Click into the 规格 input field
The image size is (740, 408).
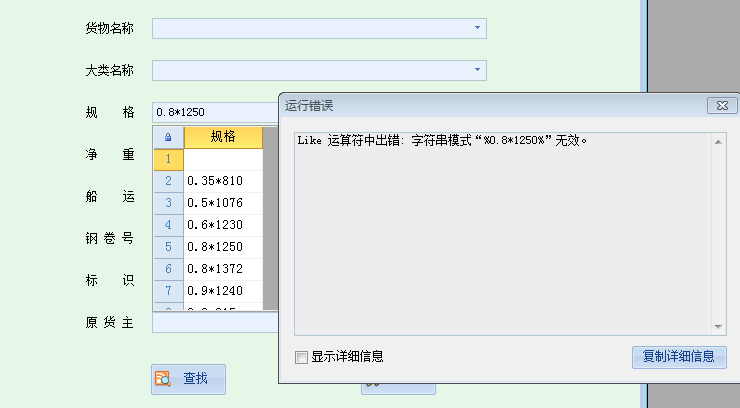pyautogui.click(x=214, y=112)
